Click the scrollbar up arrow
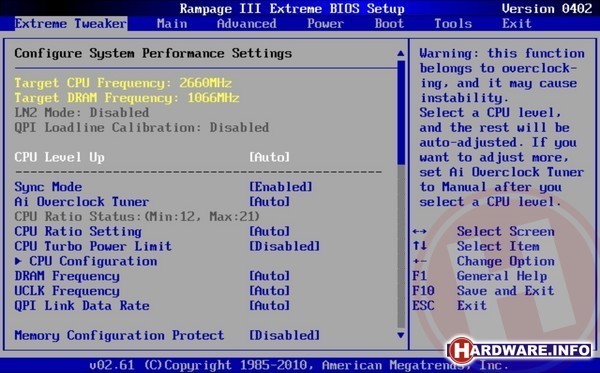Viewport: 600px width, 373px height. [401, 53]
